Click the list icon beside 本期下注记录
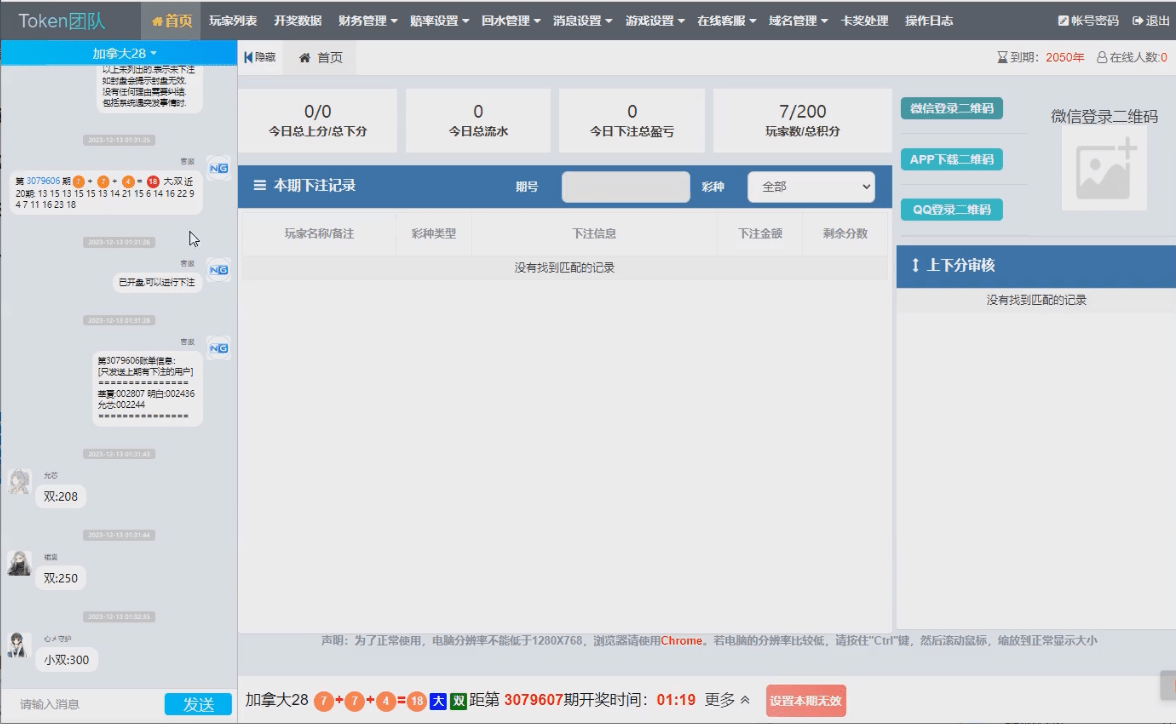This screenshot has width=1176, height=724. (260, 186)
